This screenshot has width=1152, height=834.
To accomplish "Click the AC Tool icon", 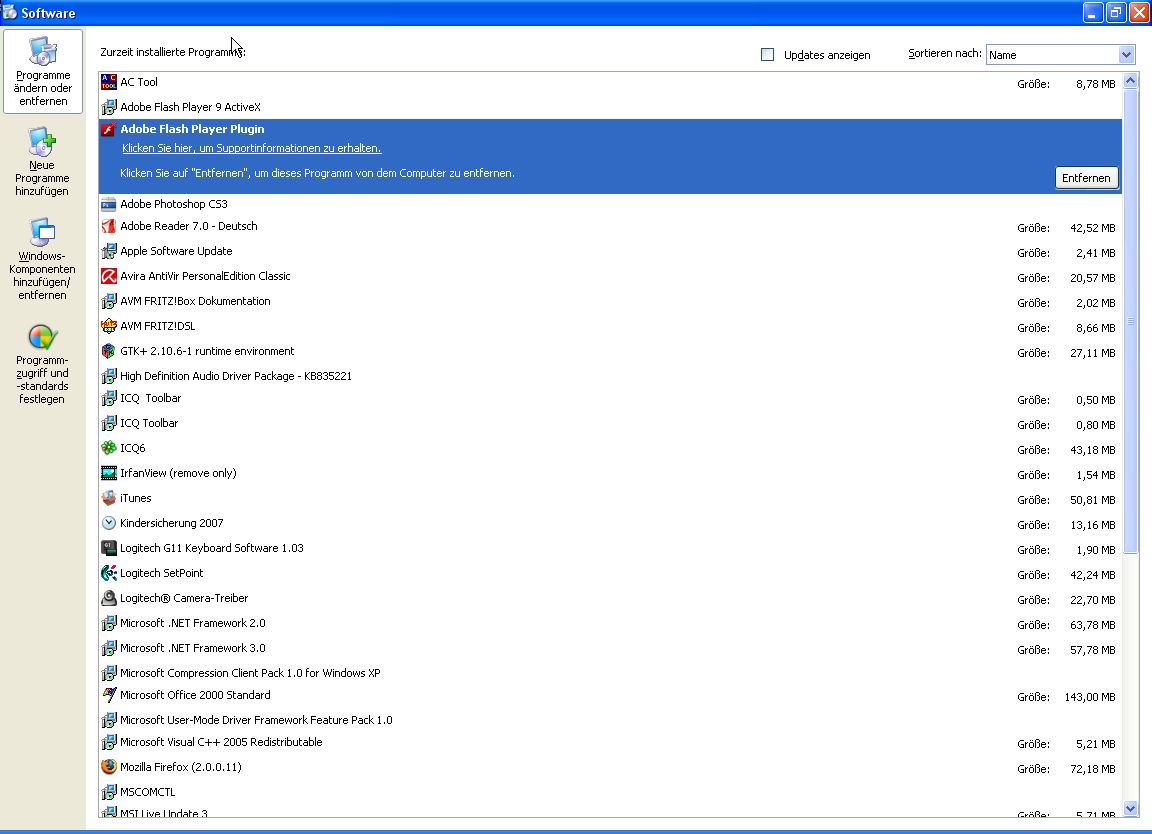I will tap(109, 82).
